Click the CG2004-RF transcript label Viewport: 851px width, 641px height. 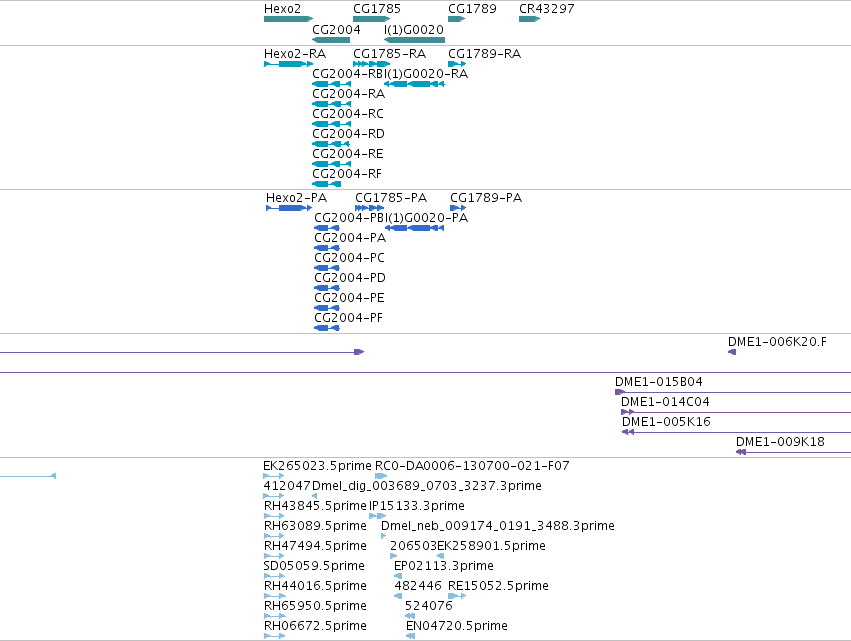point(347,174)
